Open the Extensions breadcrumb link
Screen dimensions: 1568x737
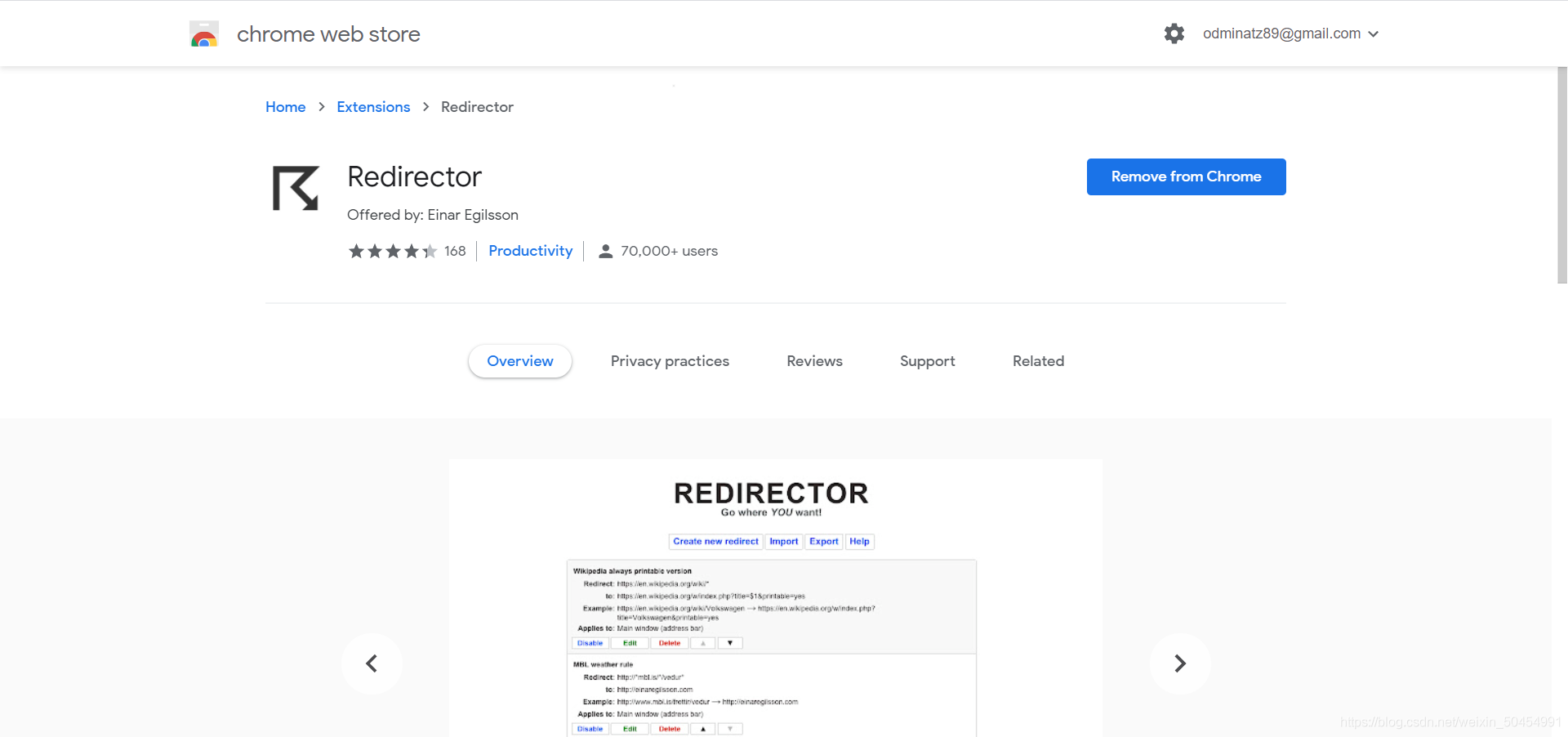373,107
